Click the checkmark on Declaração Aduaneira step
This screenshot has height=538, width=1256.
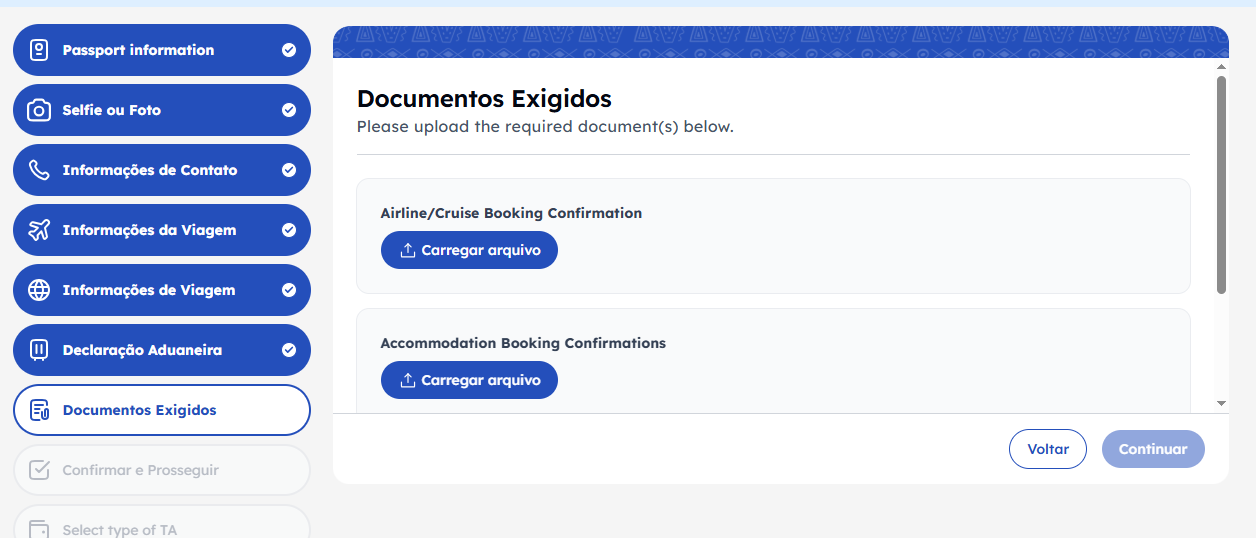(289, 350)
